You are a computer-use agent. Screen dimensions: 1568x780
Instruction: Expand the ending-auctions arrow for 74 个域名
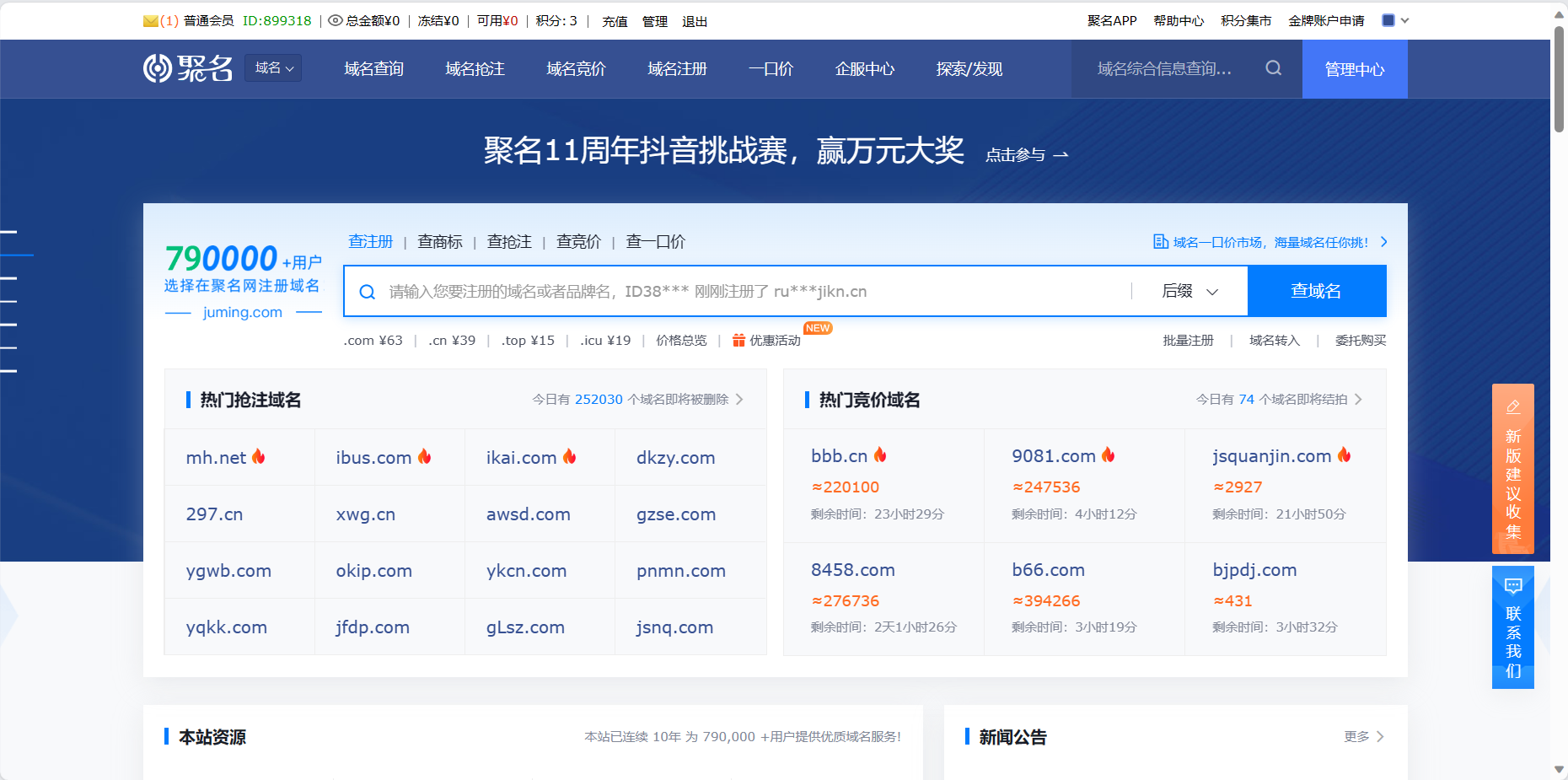(1358, 399)
